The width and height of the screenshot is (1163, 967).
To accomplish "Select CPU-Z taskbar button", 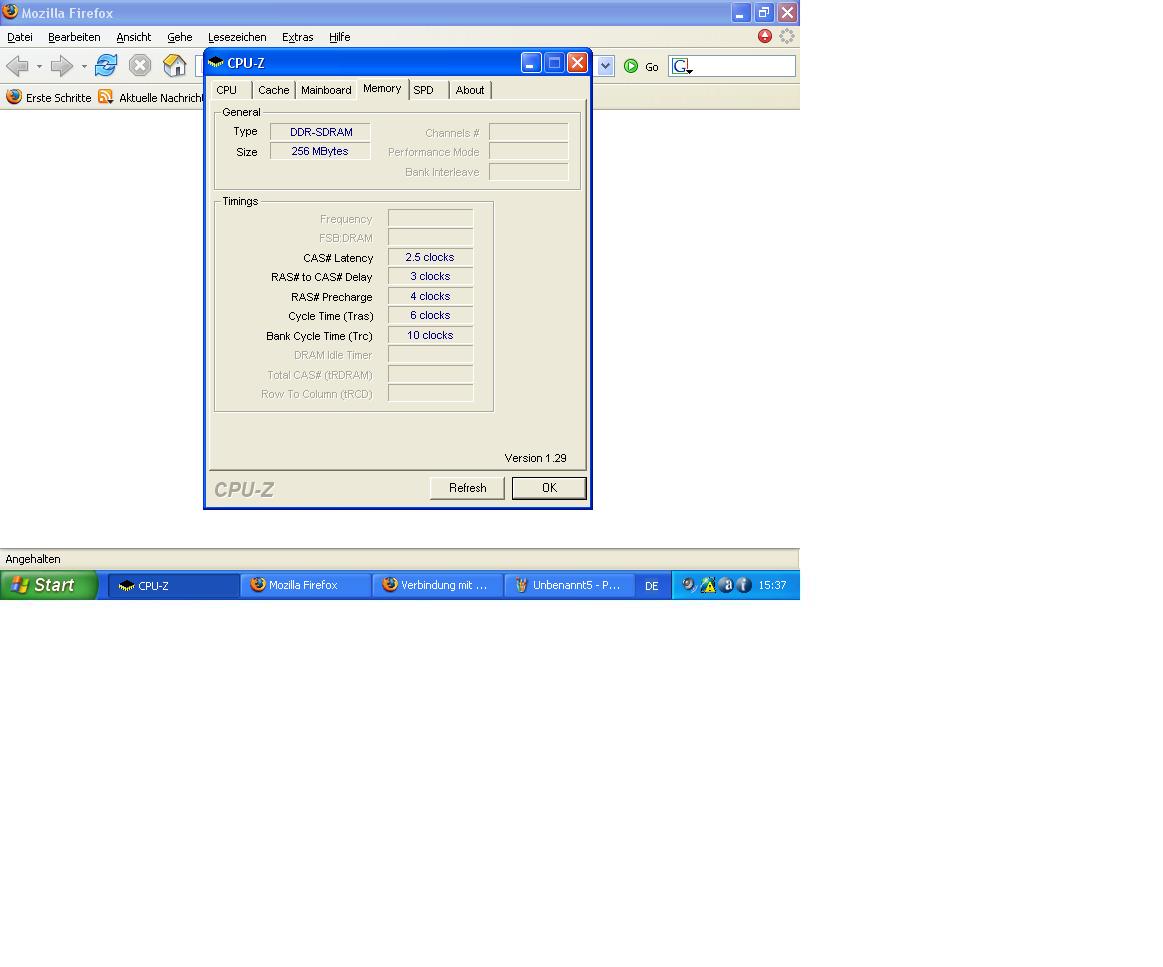I will click(x=174, y=585).
